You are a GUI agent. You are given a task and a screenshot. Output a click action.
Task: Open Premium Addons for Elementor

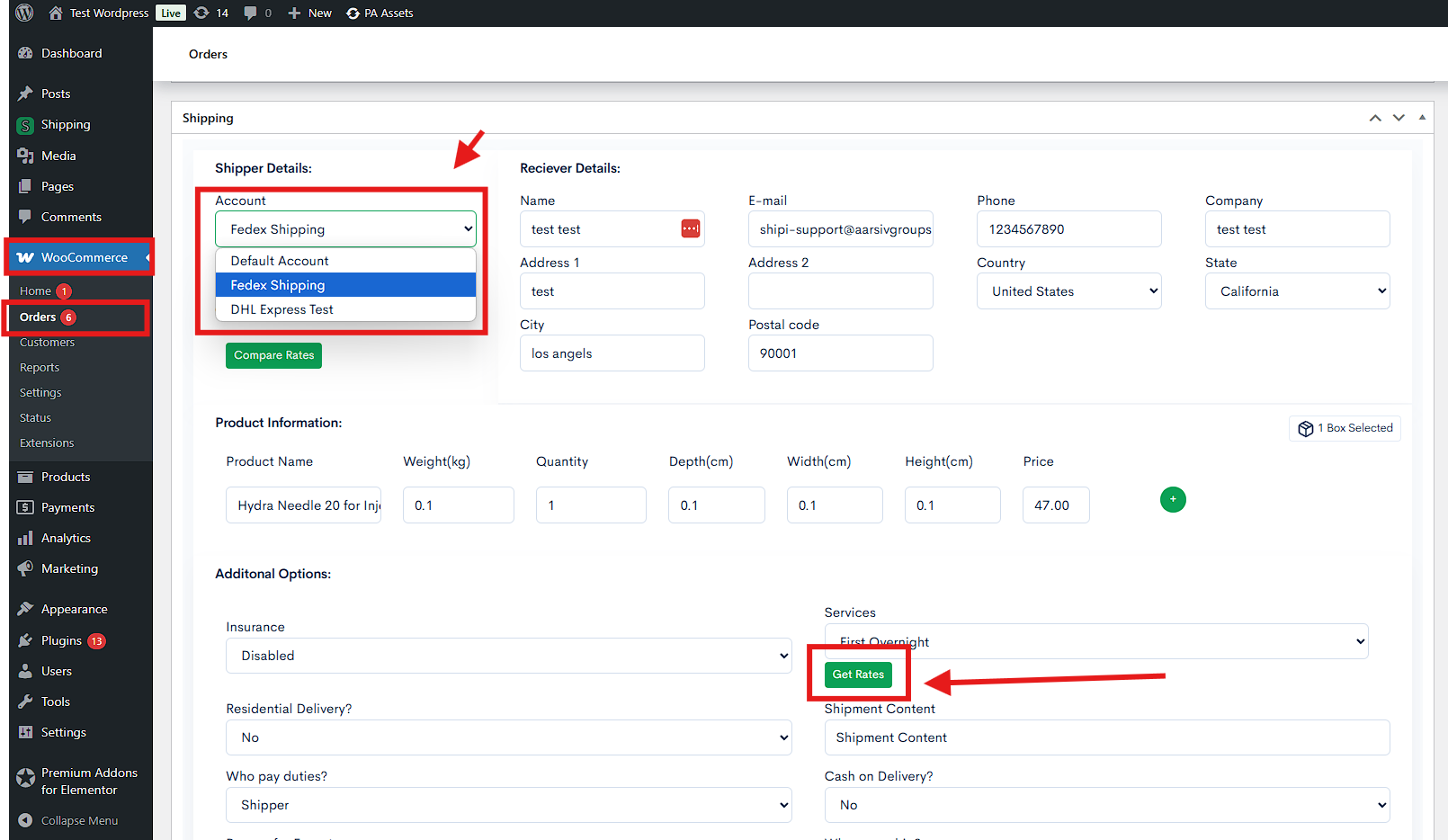coord(89,781)
